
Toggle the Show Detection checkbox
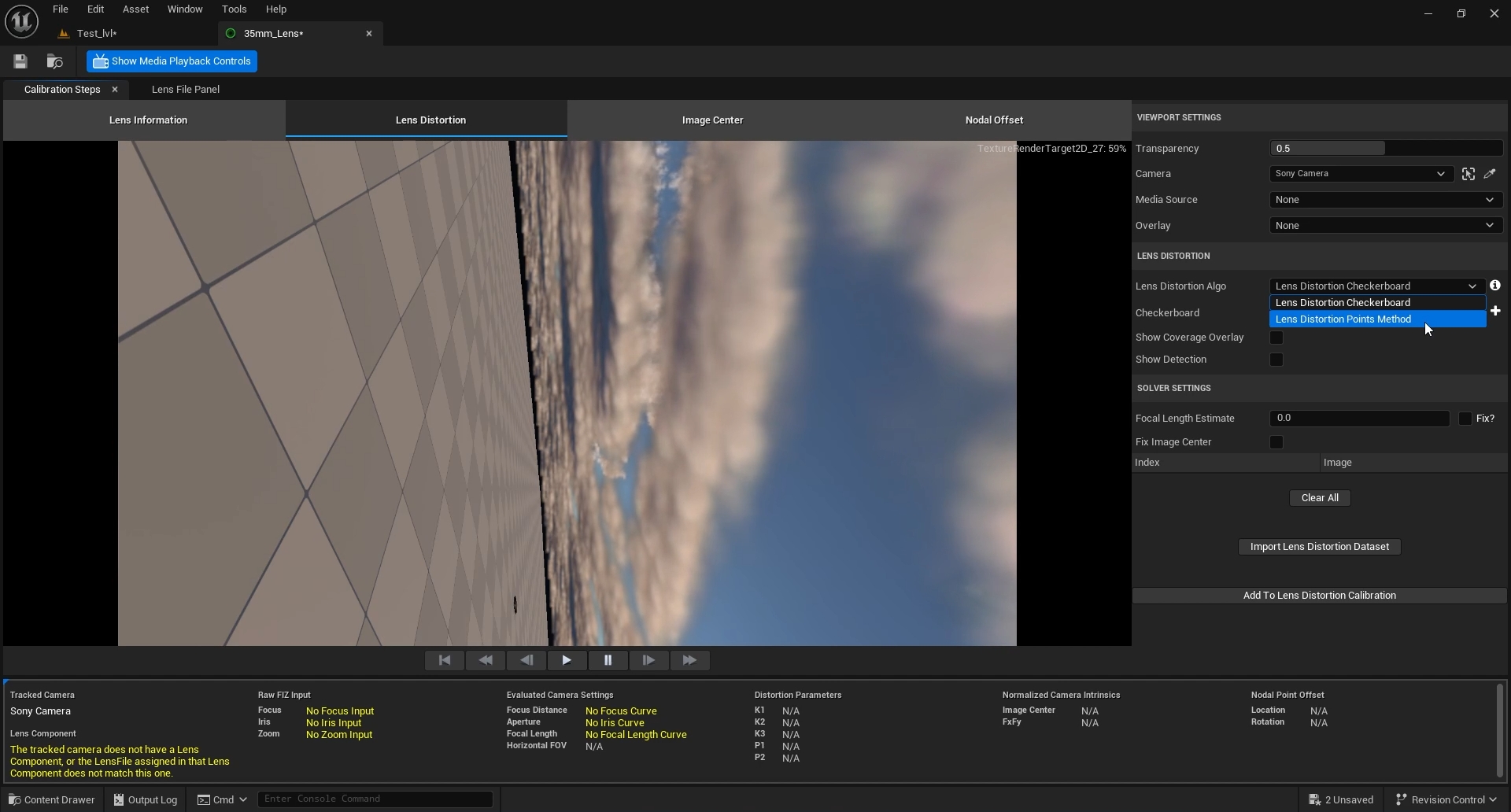coord(1276,360)
